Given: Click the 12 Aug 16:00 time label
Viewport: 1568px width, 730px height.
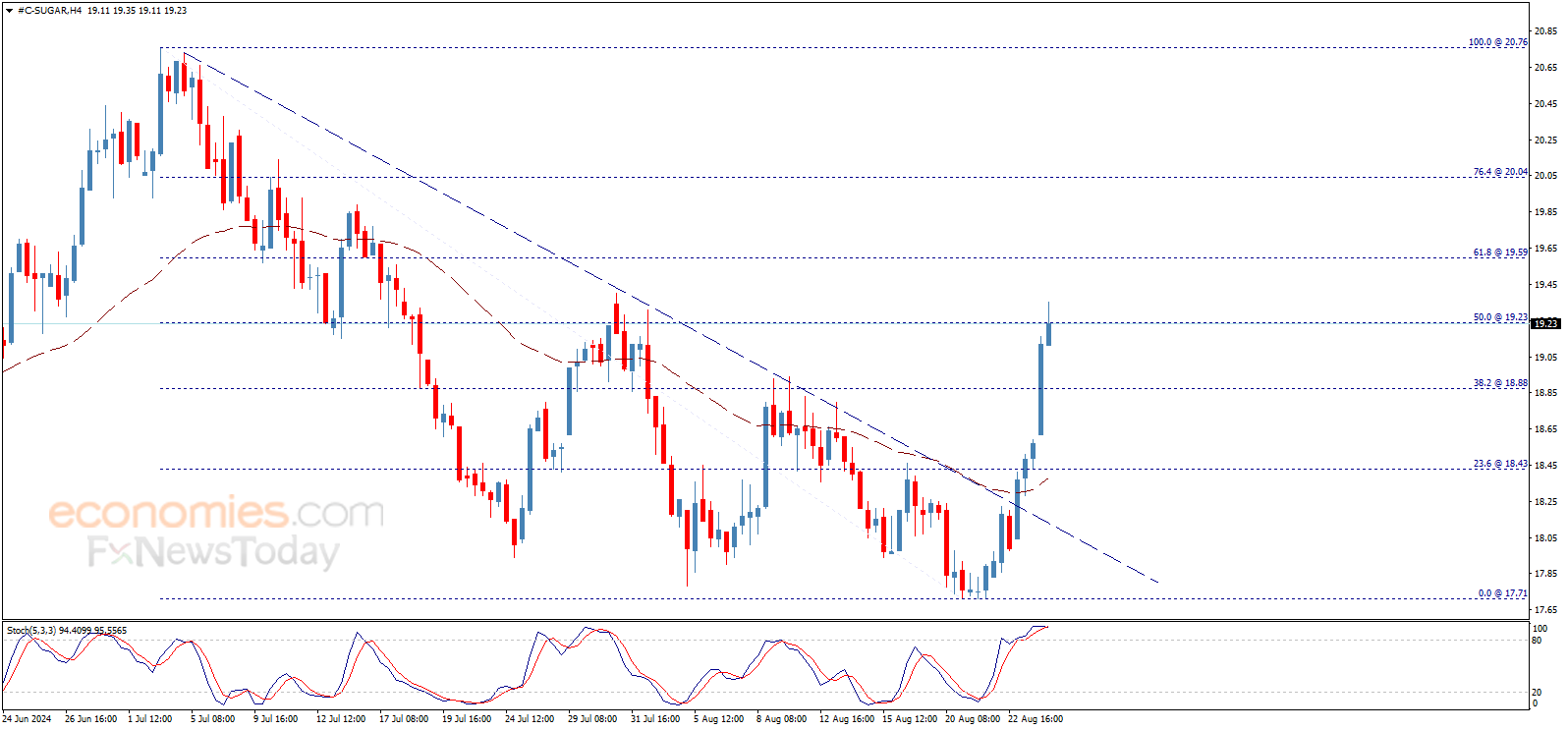Looking at the screenshot, I should [847, 719].
